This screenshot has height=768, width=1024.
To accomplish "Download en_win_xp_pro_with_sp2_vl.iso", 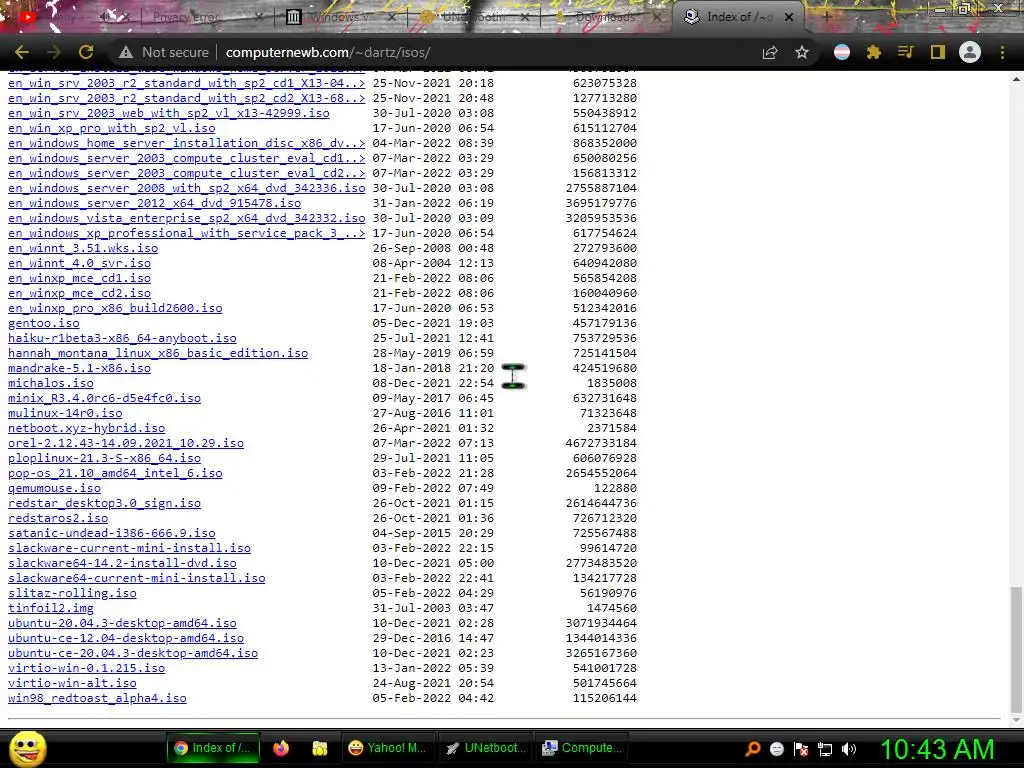I will [112, 129].
